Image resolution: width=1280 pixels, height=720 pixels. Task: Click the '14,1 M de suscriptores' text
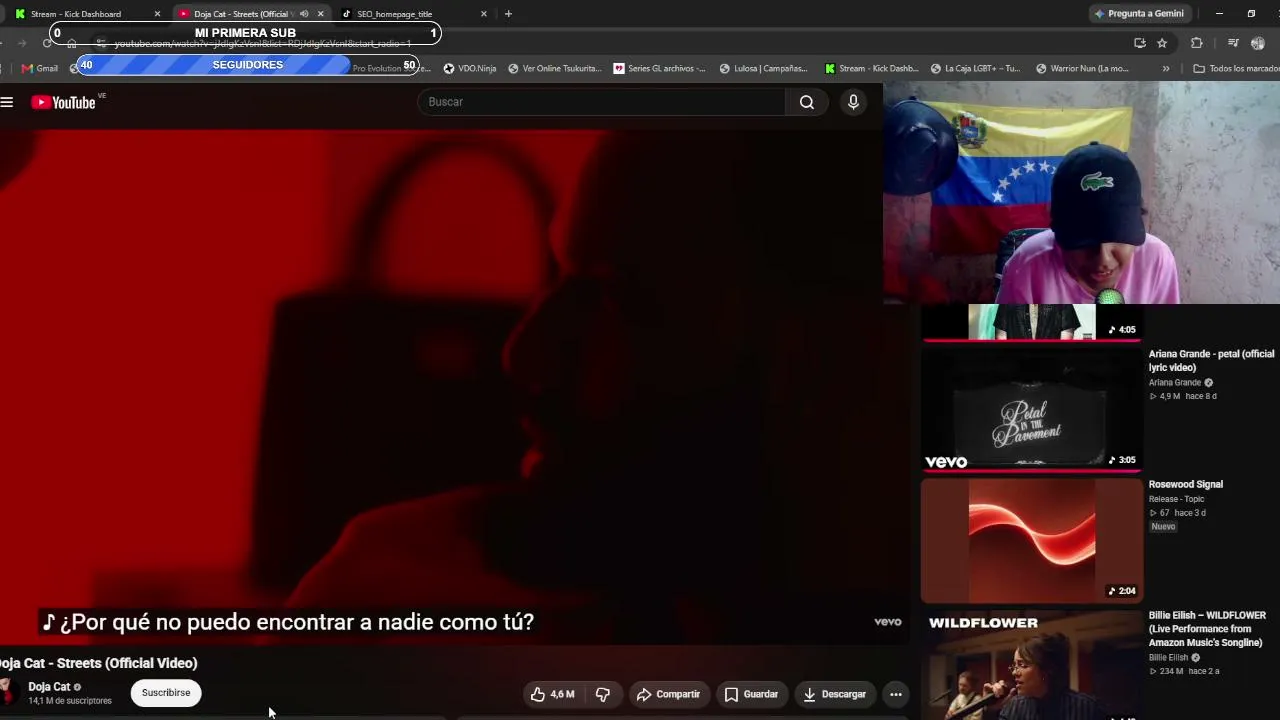(70, 701)
